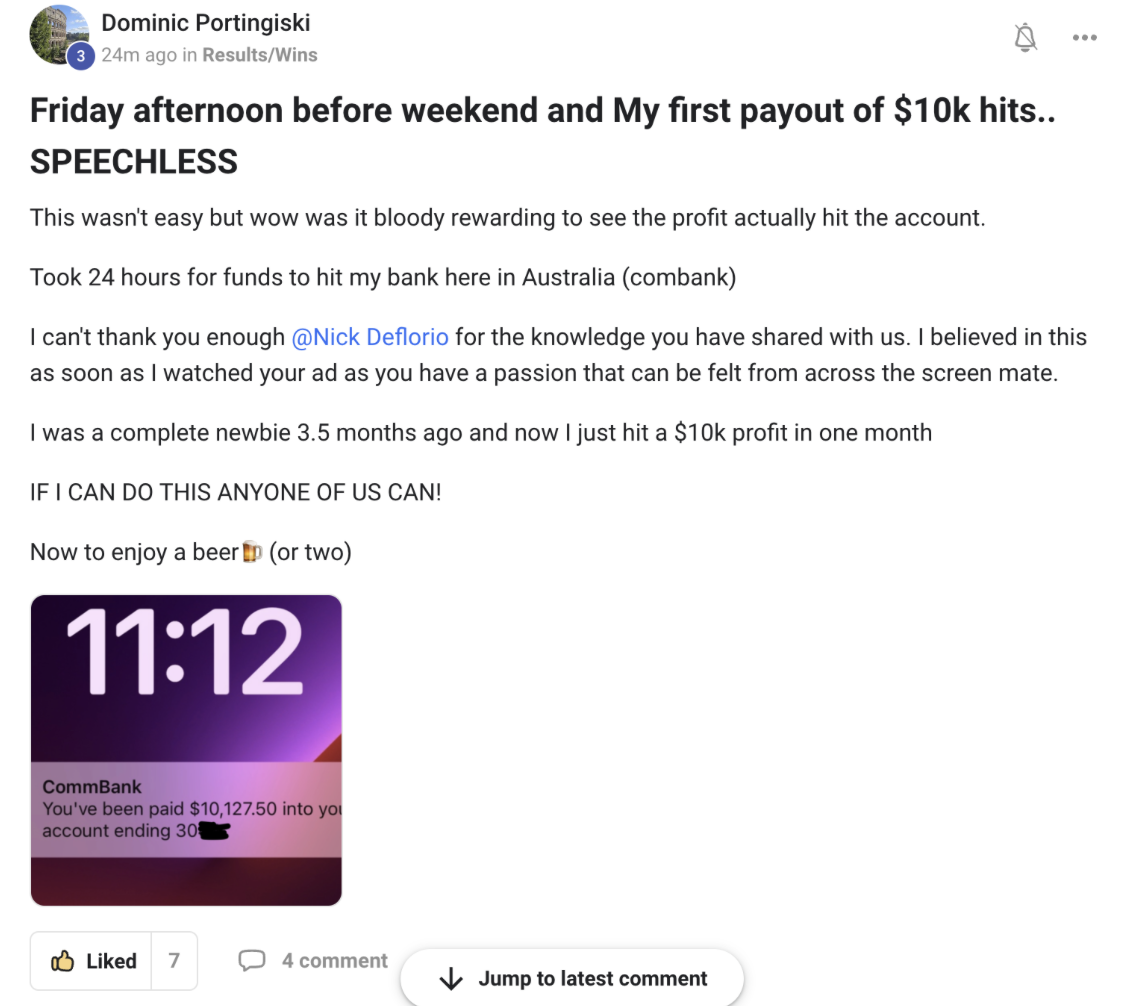This screenshot has width=1130, height=1006.
Task: Click the 24m ago timestamp
Action: pyautogui.click(x=138, y=55)
